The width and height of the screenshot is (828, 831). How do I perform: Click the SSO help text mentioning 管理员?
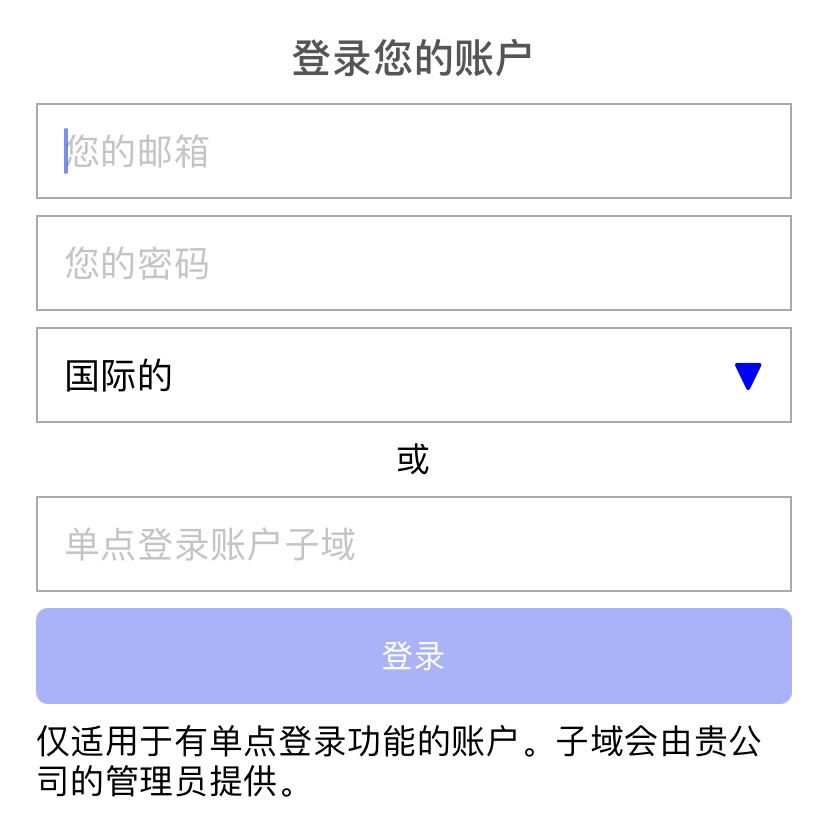click(x=399, y=761)
